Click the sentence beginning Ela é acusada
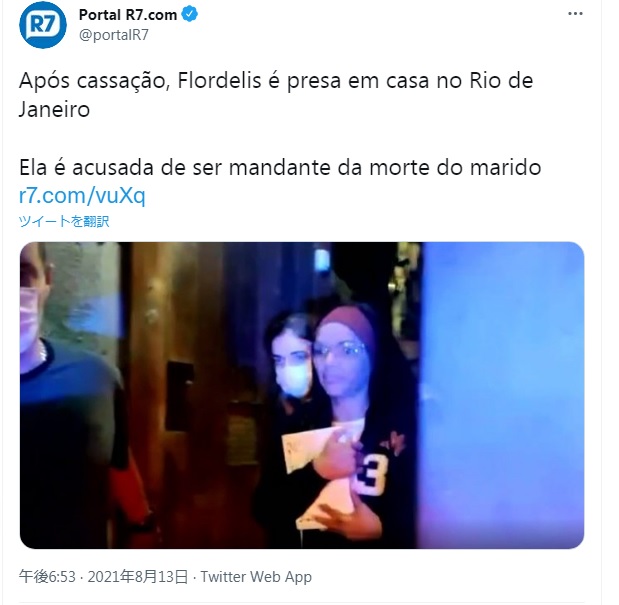The width and height of the screenshot is (619, 605). click(x=280, y=167)
